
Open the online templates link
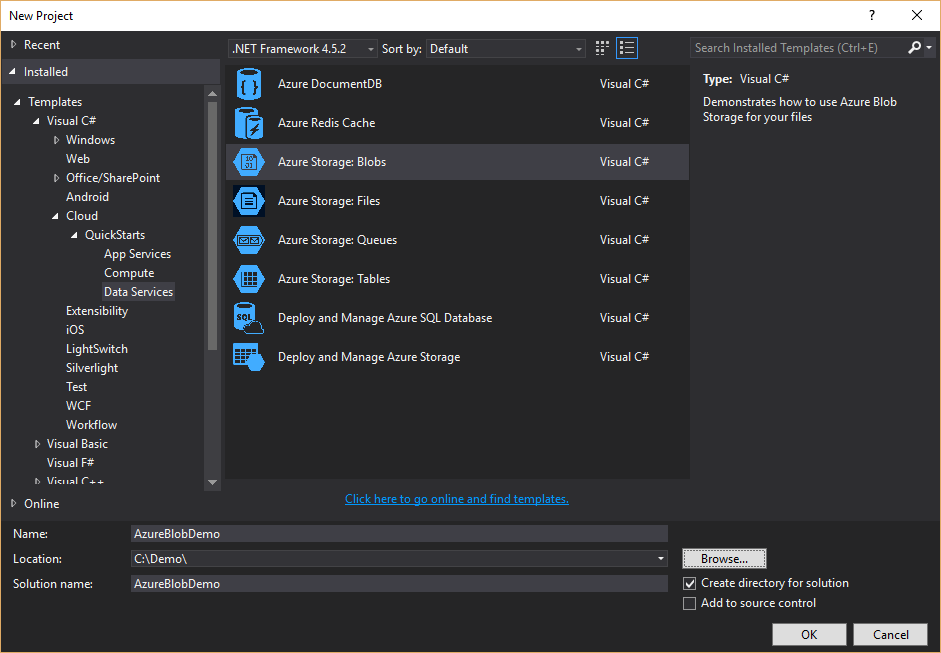tap(456, 499)
